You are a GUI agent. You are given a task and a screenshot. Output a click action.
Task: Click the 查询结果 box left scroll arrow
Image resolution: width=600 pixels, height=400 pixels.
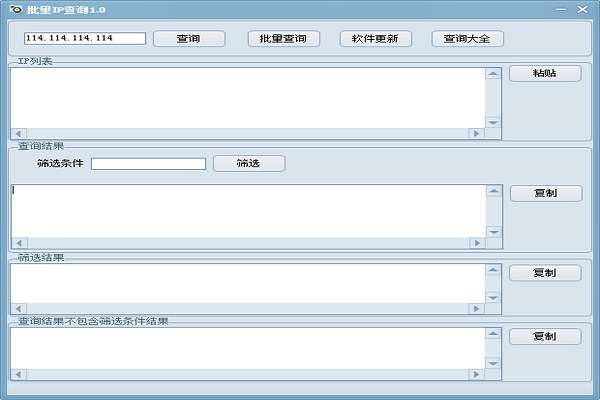coord(19,243)
